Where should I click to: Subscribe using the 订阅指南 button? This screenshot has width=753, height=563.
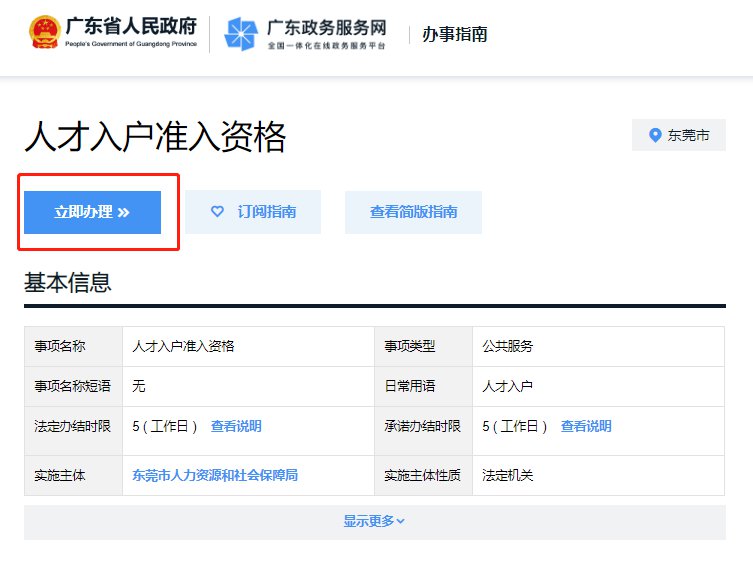tap(253, 212)
